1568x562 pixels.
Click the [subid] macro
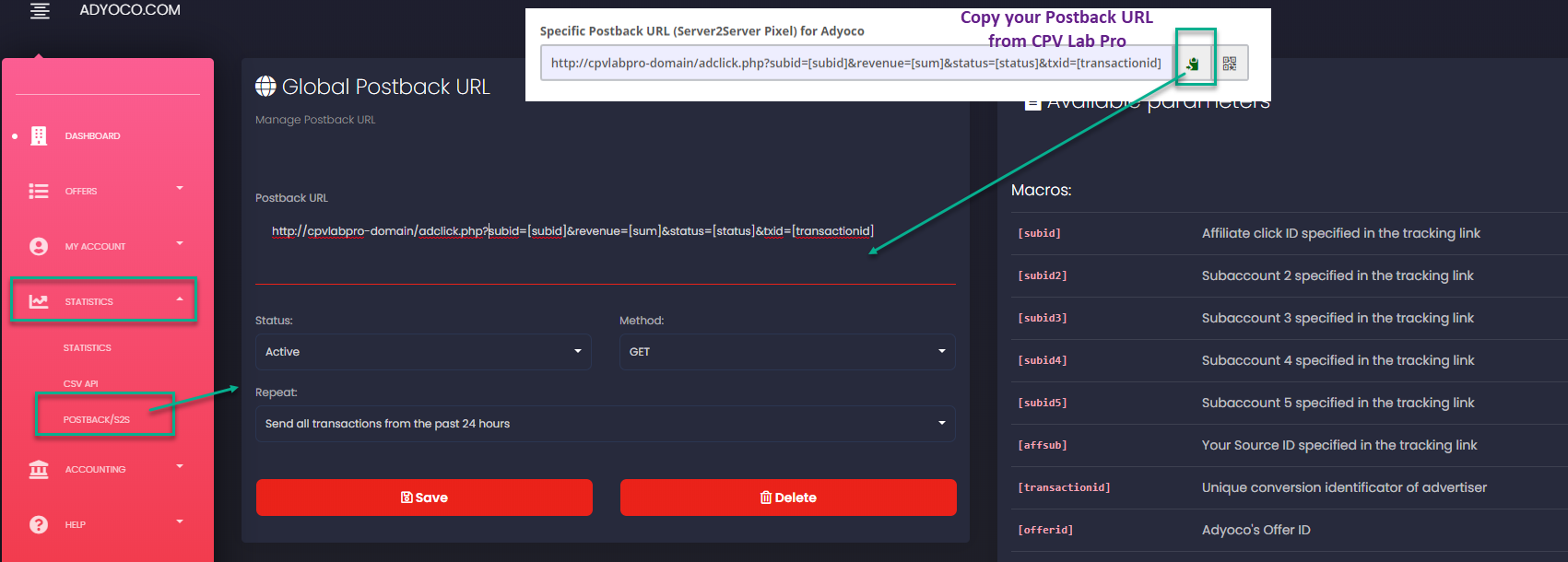pyautogui.click(x=1039, y=234)
